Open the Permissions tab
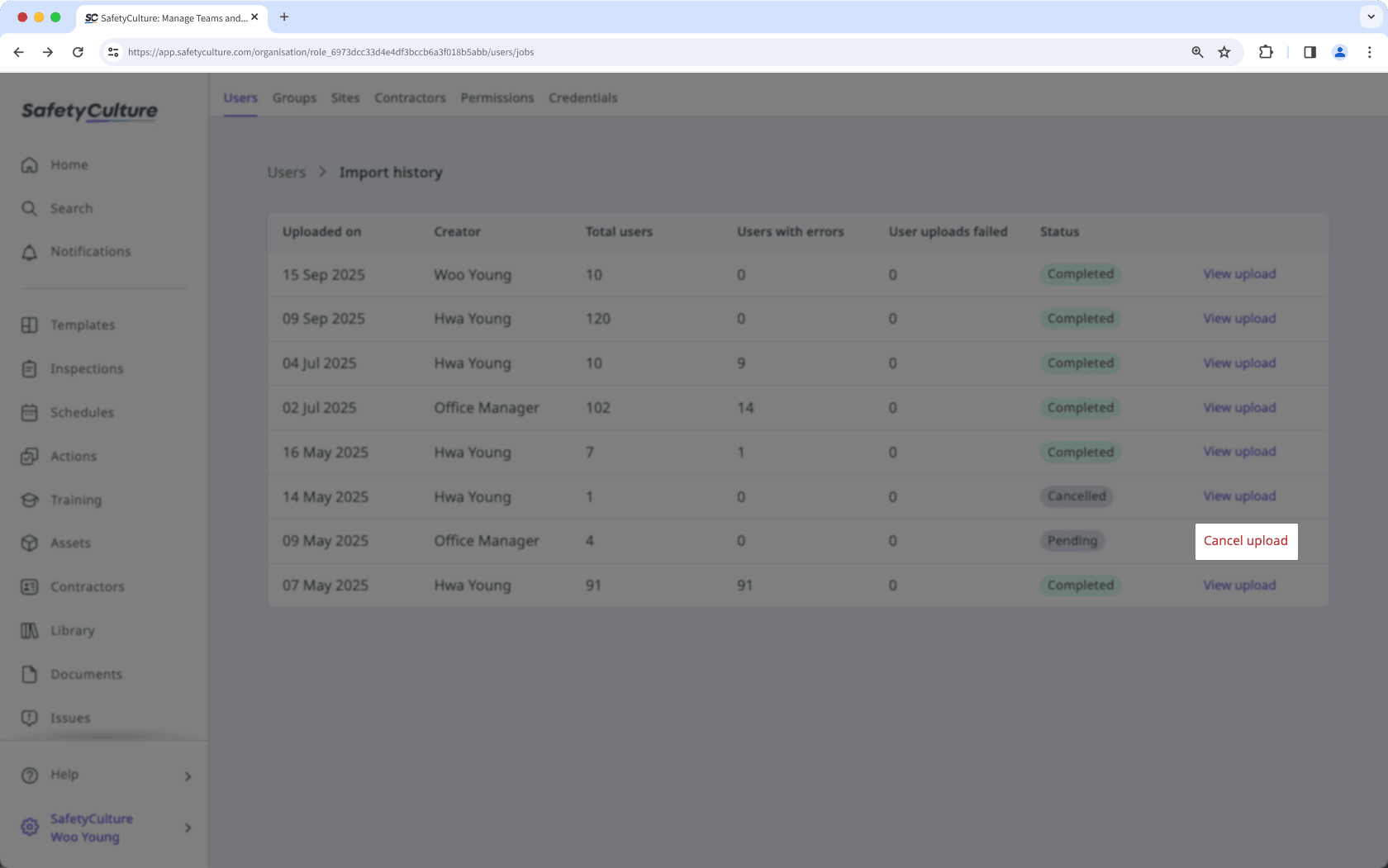This screenshot has width=1388, height=868. [497, 97]
